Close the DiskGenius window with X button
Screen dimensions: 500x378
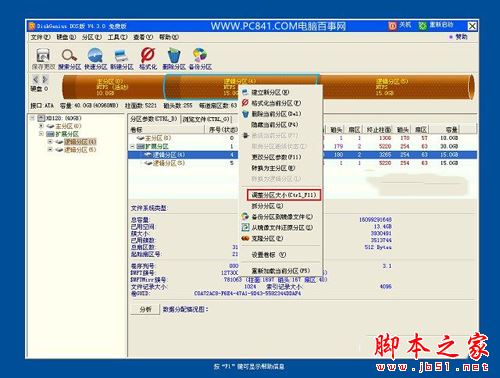pyautogui.click(x=472, y=26)
